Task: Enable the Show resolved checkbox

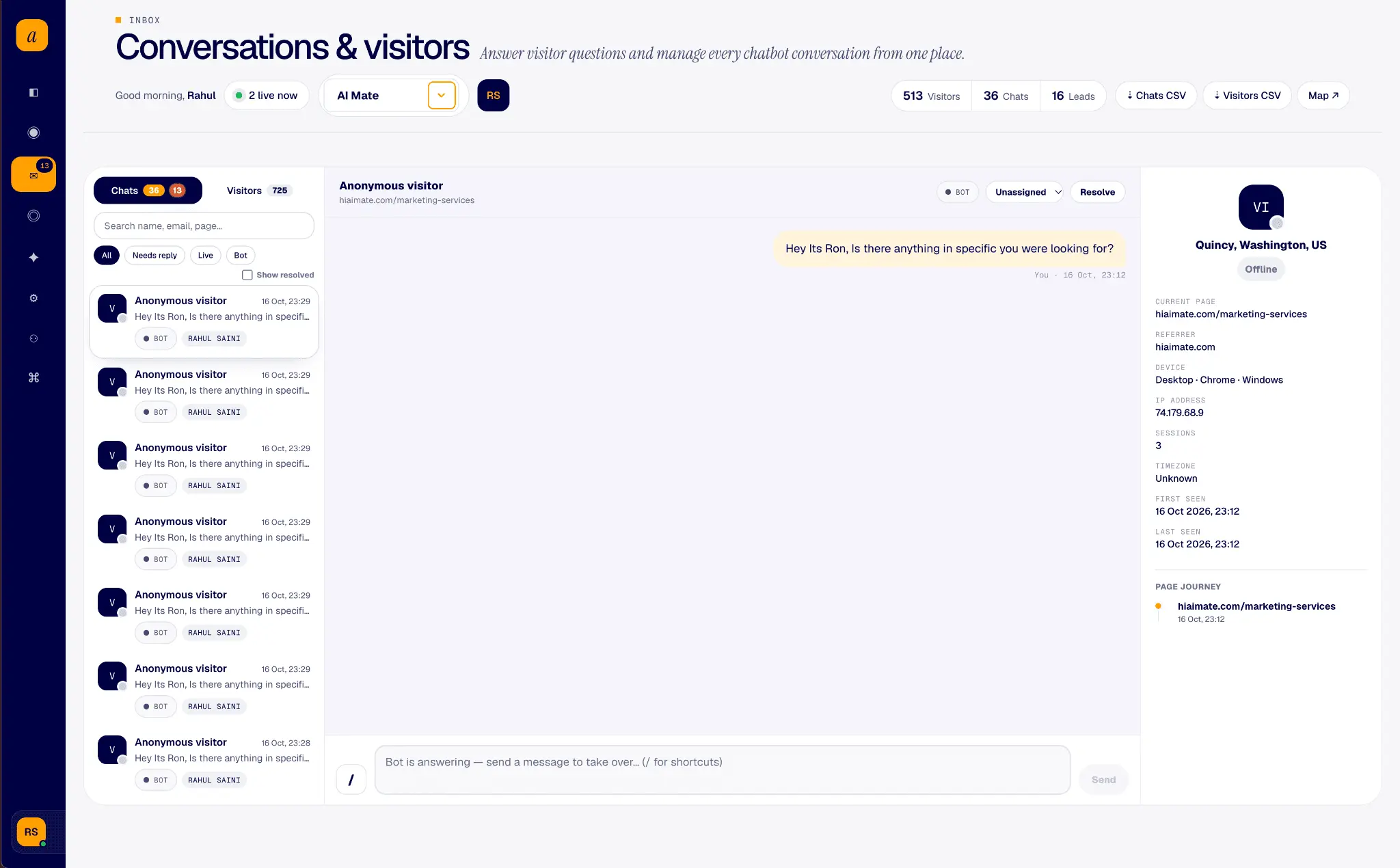Action: [x=247, y=275]
